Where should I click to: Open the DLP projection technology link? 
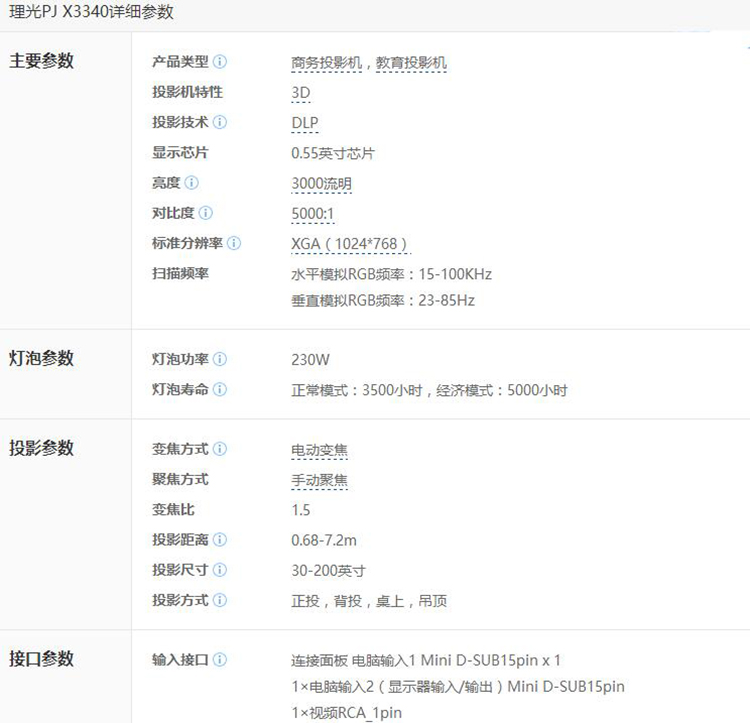click(x=305, y=123)
